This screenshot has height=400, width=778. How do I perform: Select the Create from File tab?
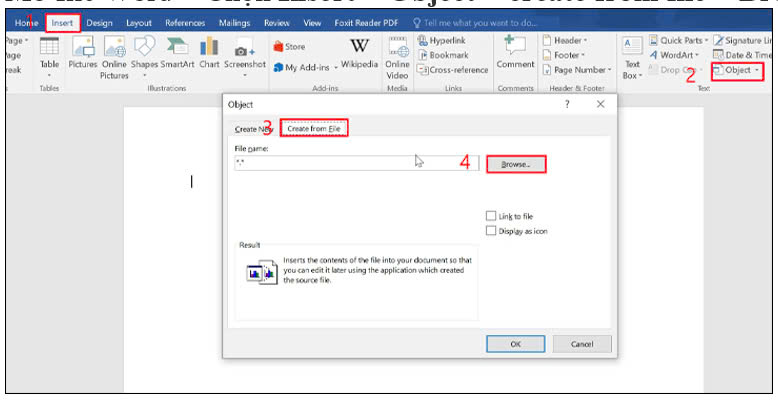point(314,129)
